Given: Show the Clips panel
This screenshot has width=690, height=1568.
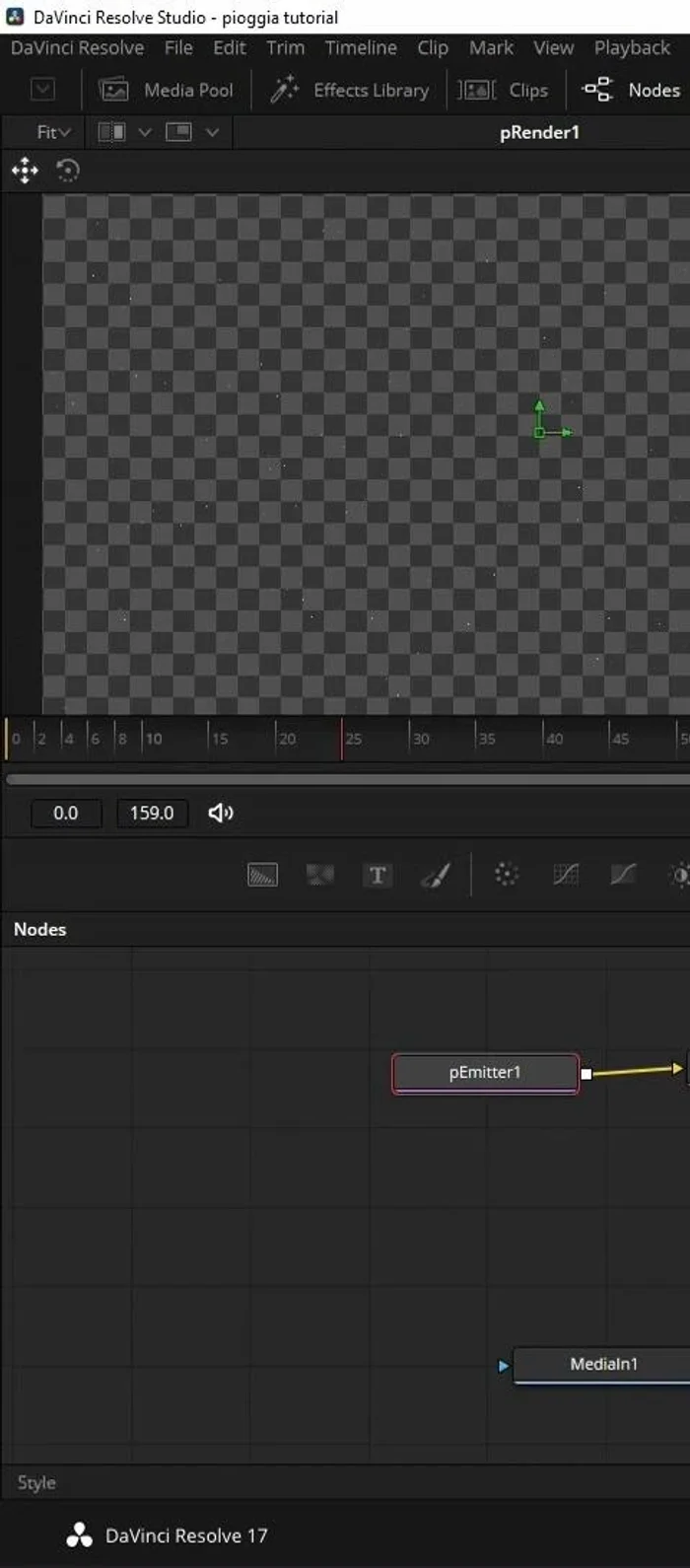Looking at the screenshot, I should coord(504,90).
